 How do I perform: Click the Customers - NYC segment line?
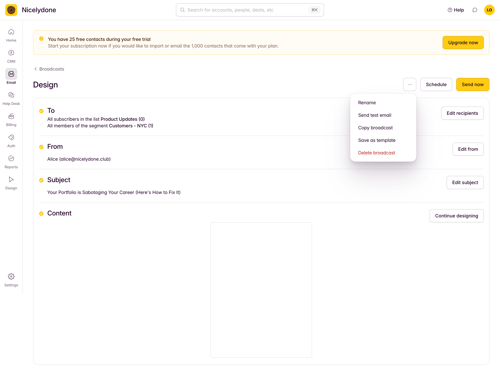tap(100, 126)
